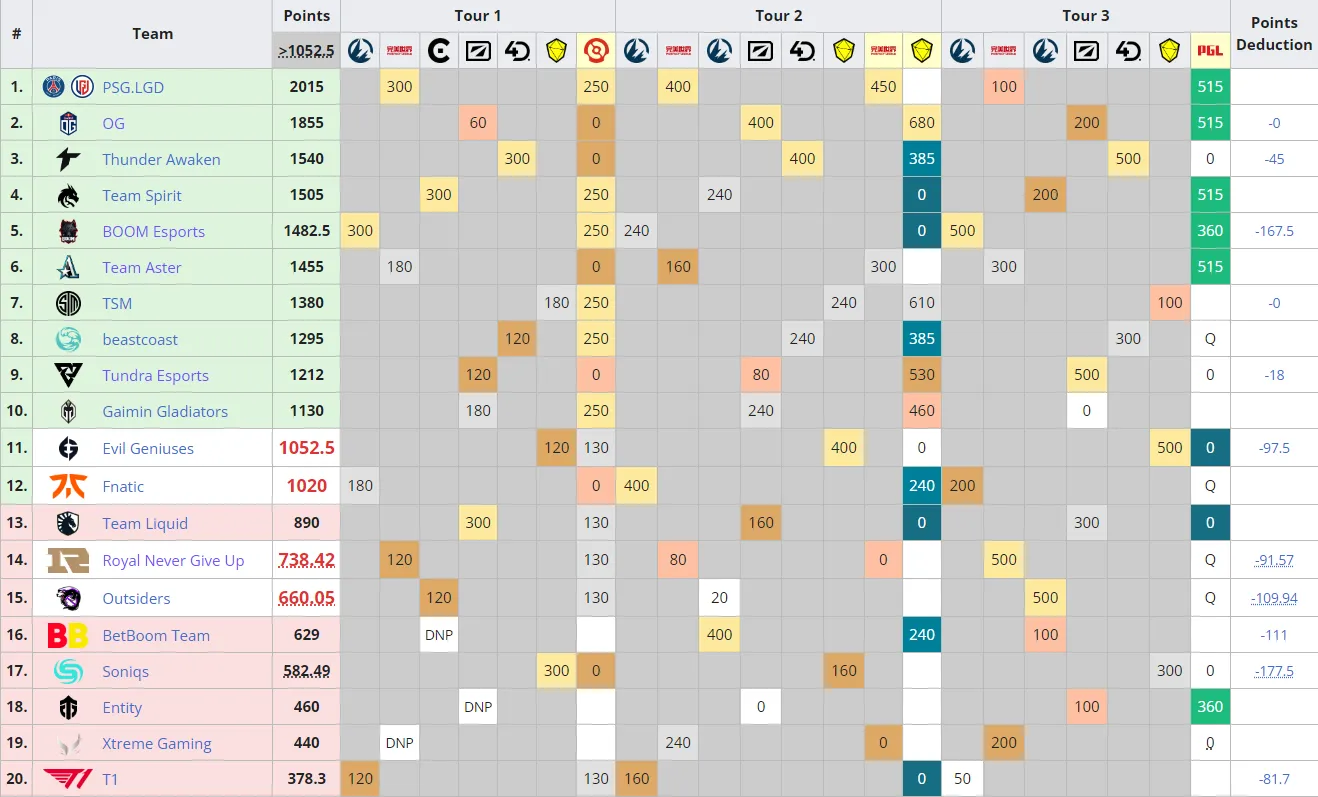This screenshot has height=797, width=1318.
Task: Open Outsiders' -109.94 deduction link
Action: pos(1274,598)
